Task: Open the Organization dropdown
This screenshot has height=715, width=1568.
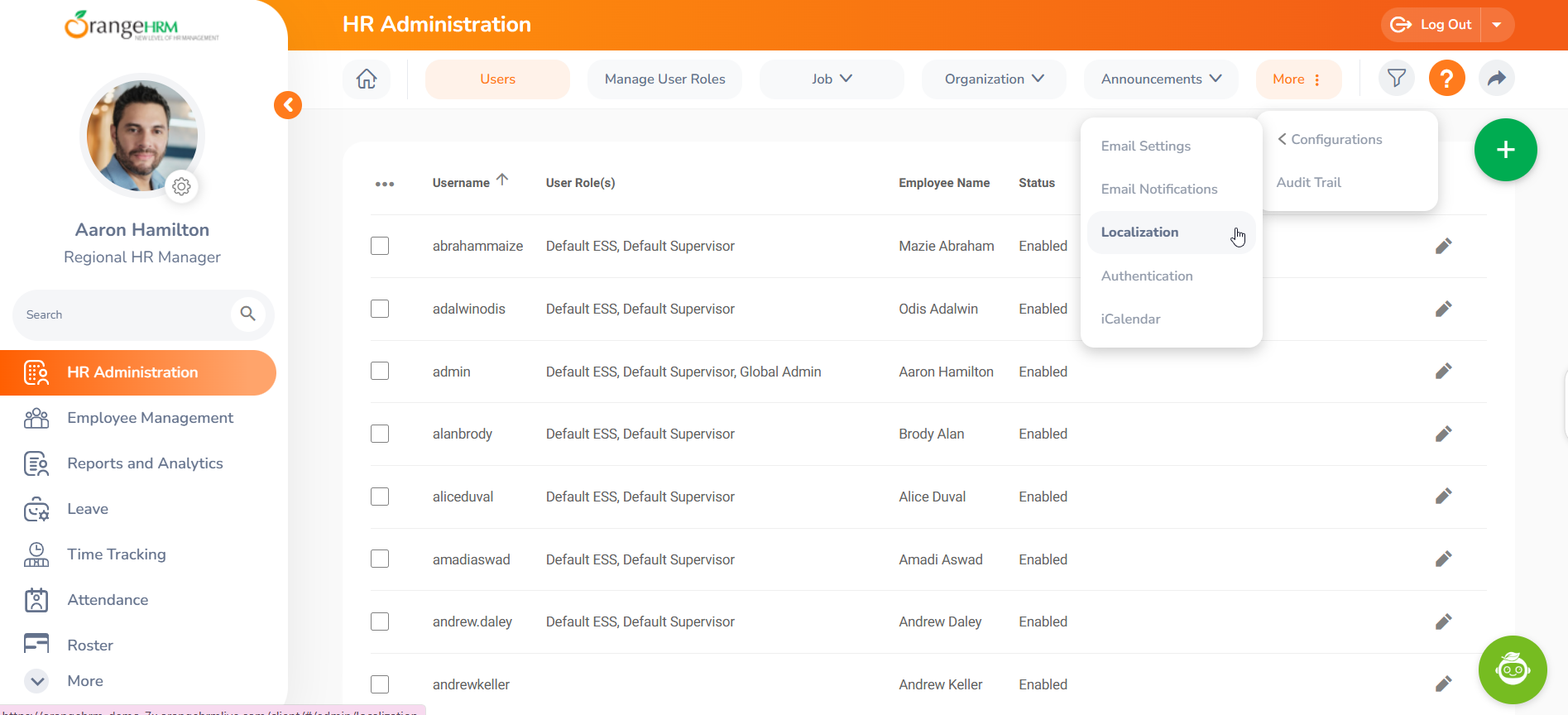Action: click(994, 79)
